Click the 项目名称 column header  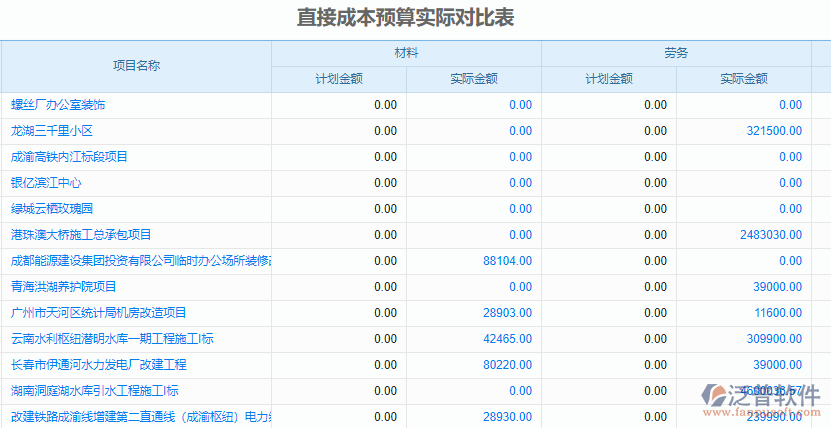click(136, 66)
